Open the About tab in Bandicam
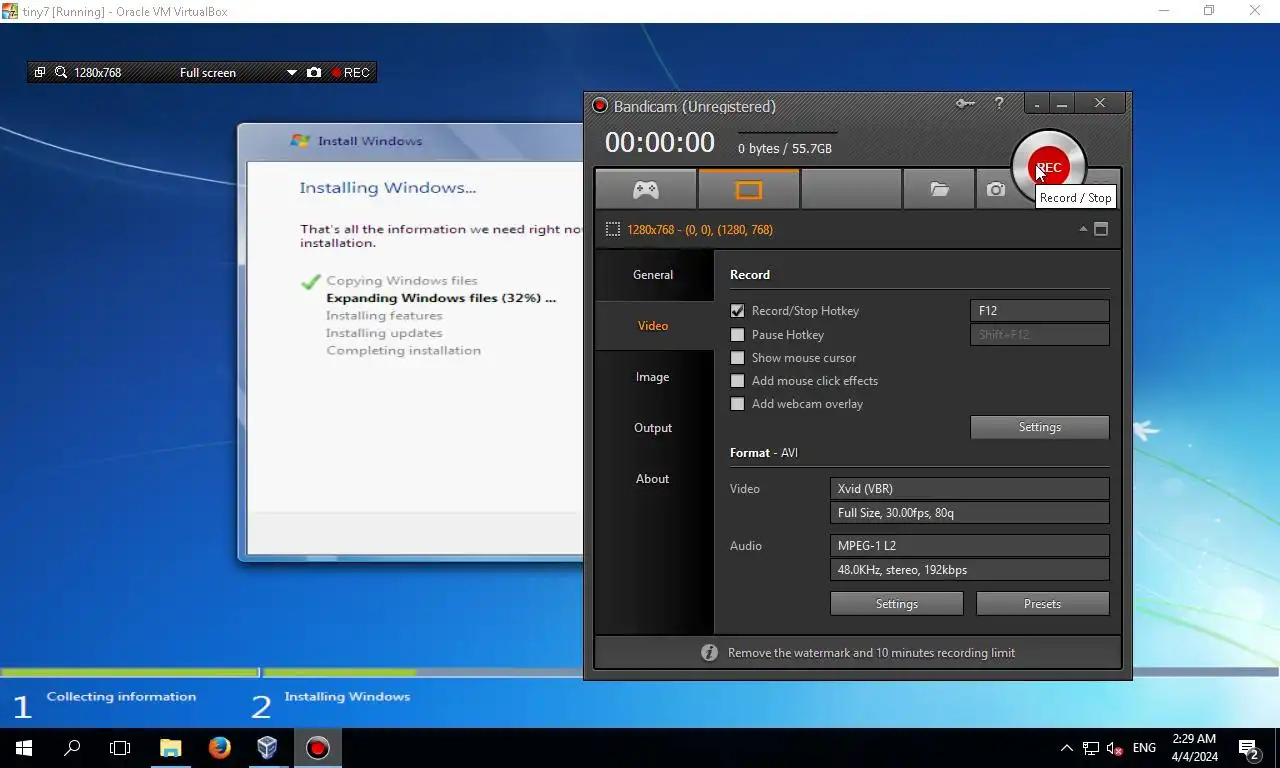Screen dimensions: 1280x768 click(x=654, y=479)
